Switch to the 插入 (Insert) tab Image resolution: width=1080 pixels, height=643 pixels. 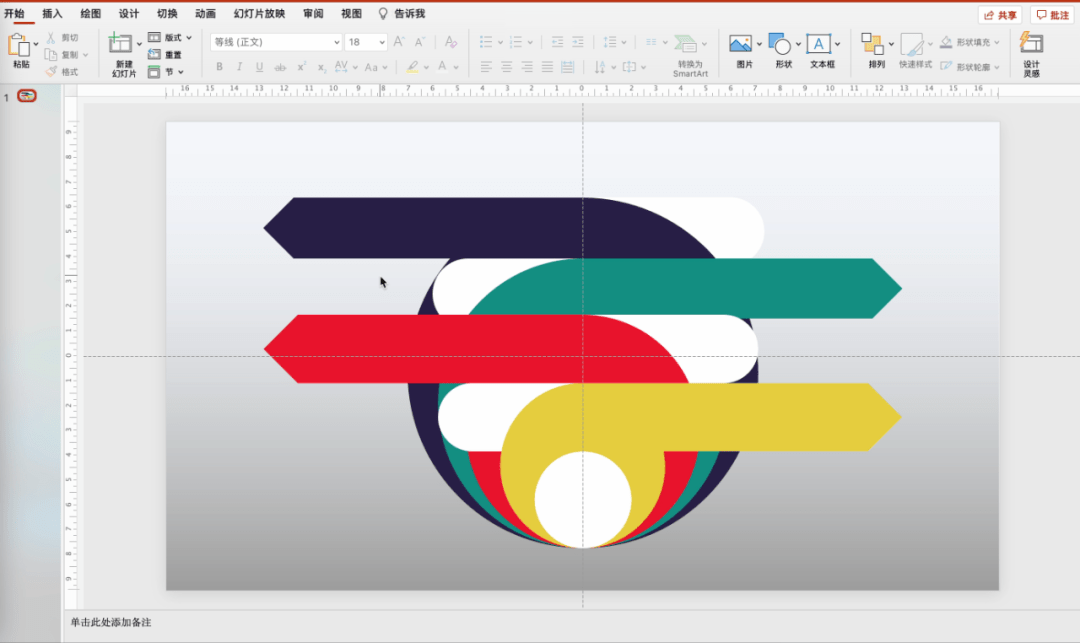tap(52, 14)
